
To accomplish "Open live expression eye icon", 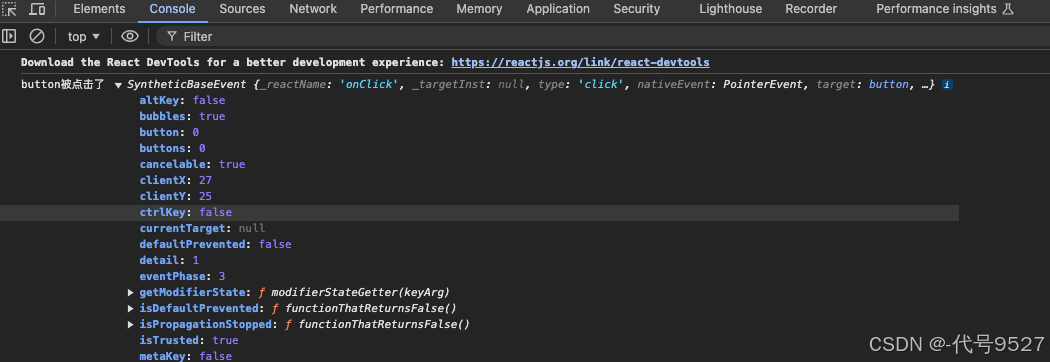I will click(x=129, y=36).
